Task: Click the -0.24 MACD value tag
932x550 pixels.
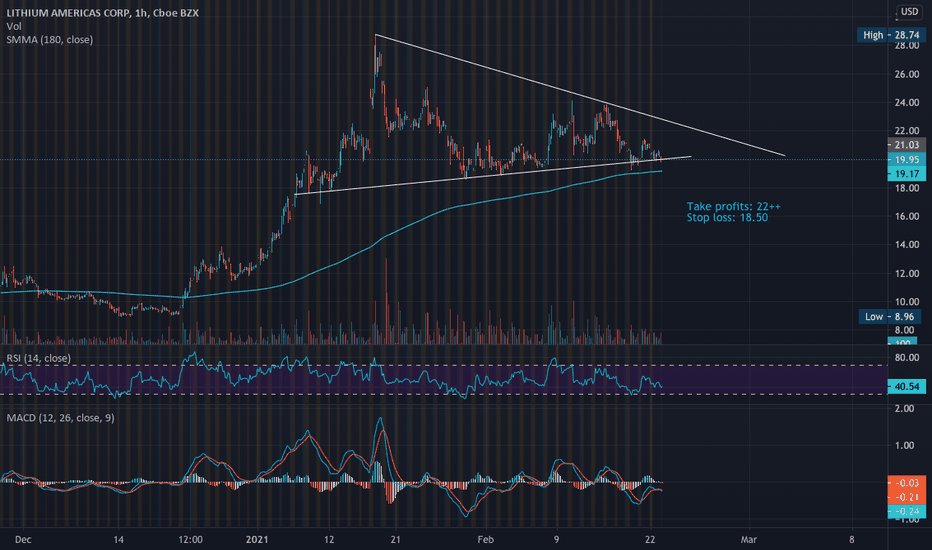Action: 906,511
